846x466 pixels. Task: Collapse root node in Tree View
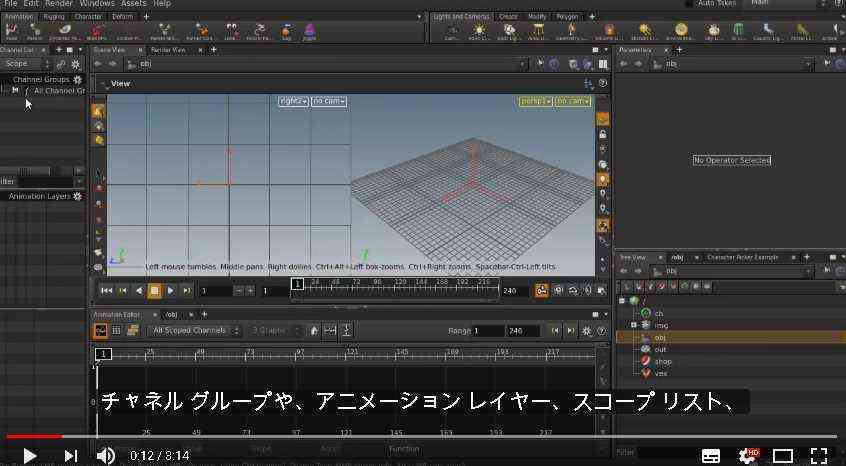coord(622,301)
